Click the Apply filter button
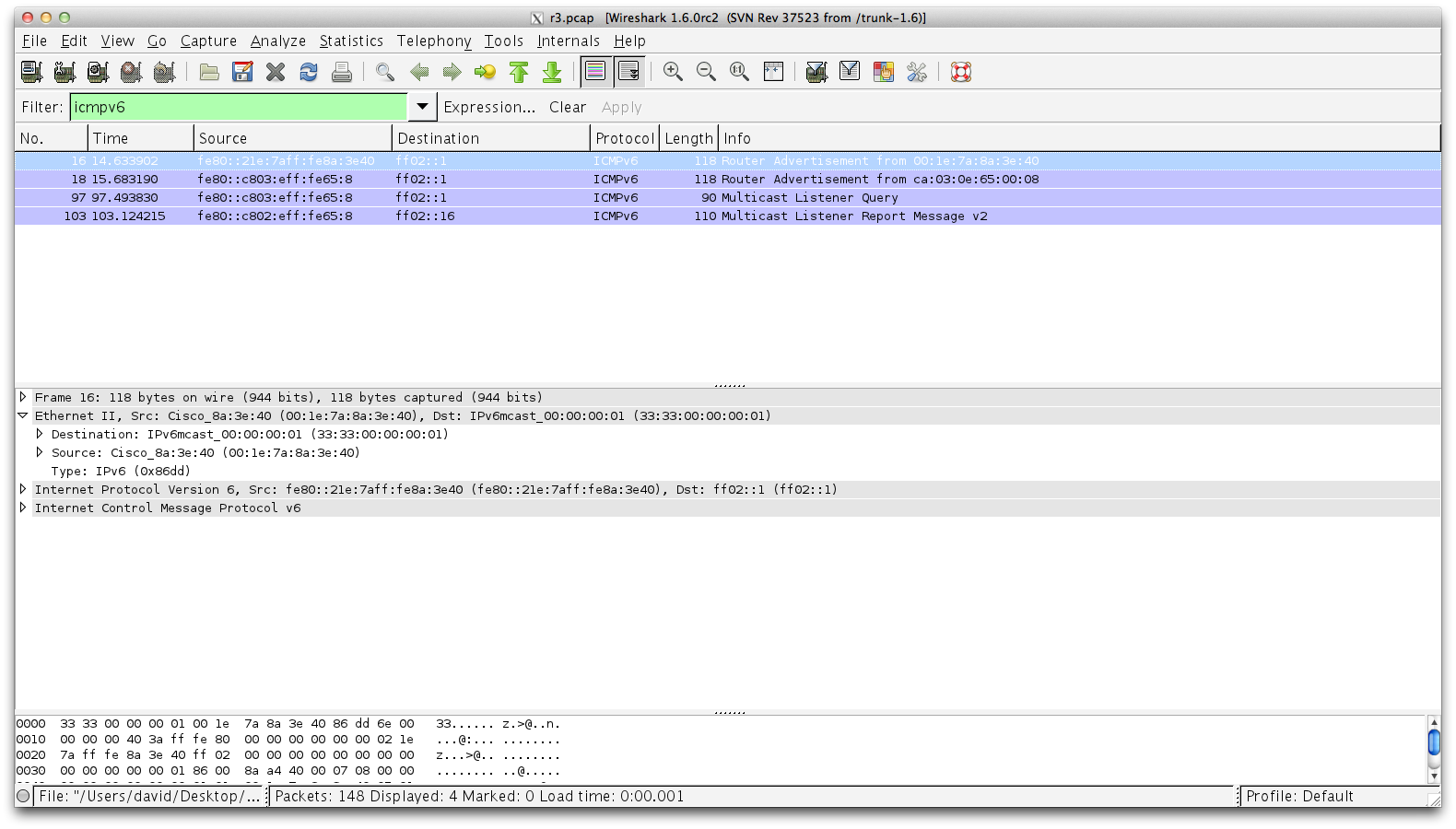 pos(622,107)
